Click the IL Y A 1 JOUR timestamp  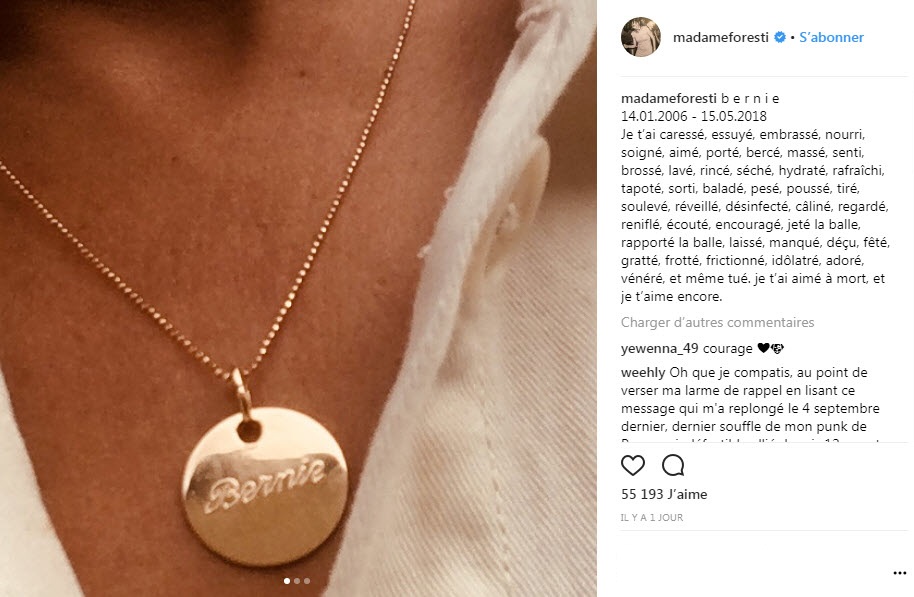(652, 518)
